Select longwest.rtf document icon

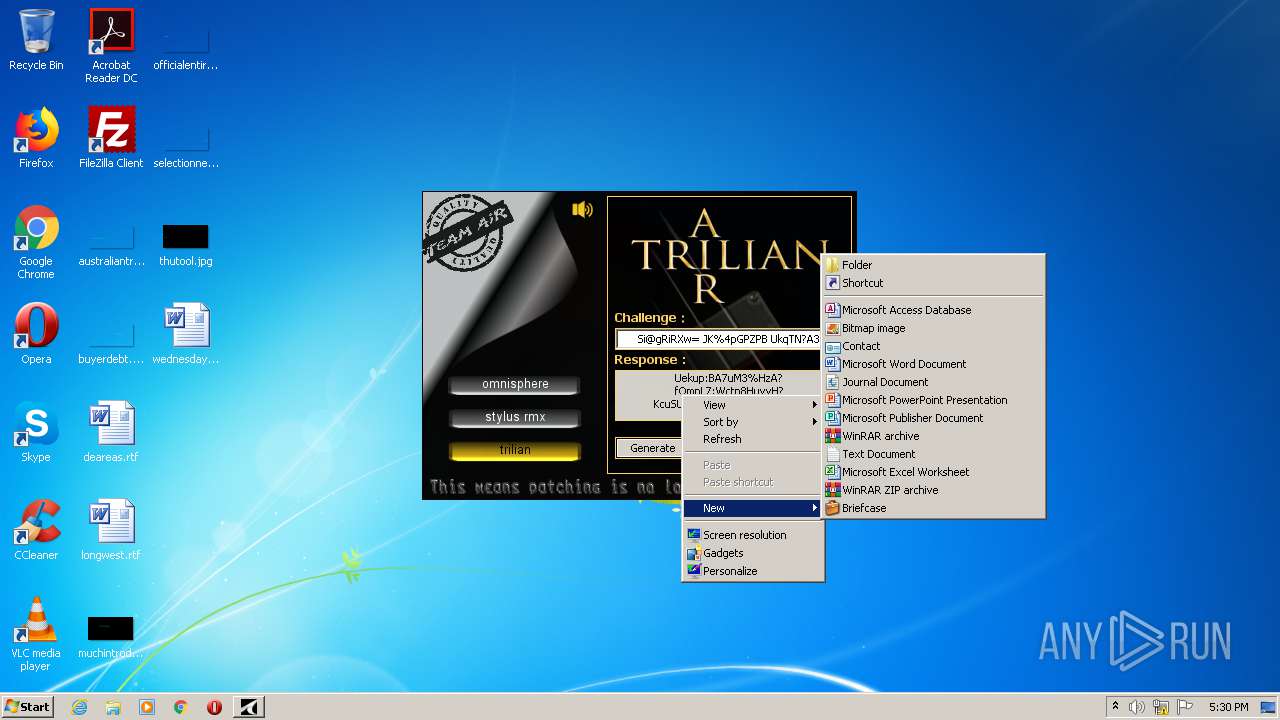click(111, 530)
